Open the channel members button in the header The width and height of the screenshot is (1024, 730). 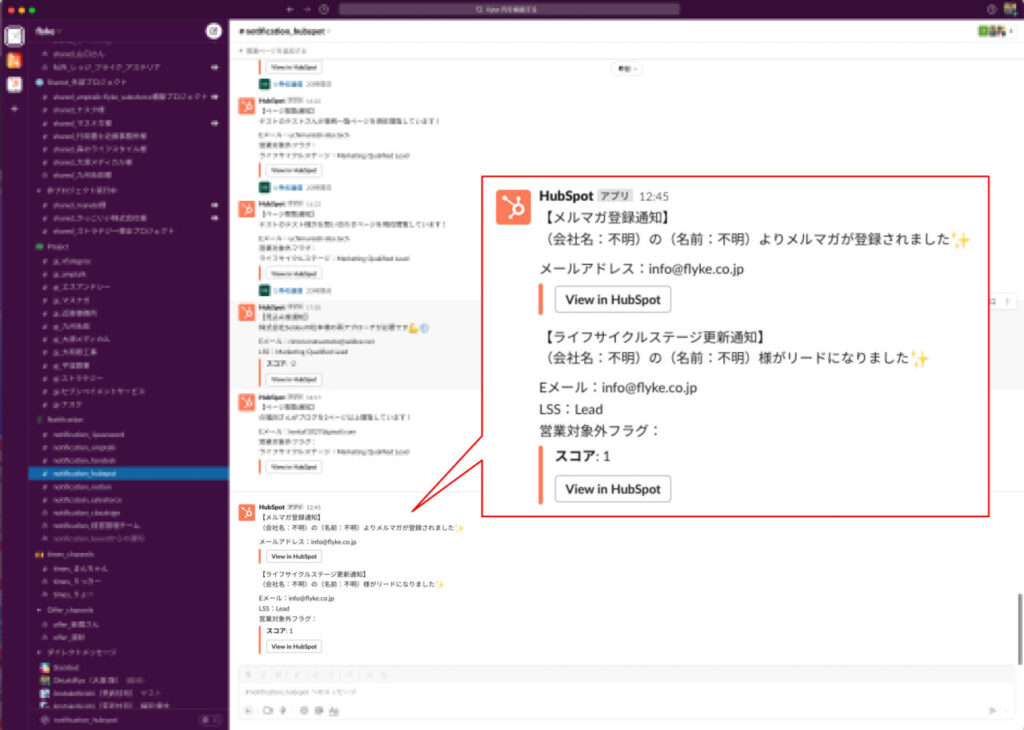click(995, 31)
